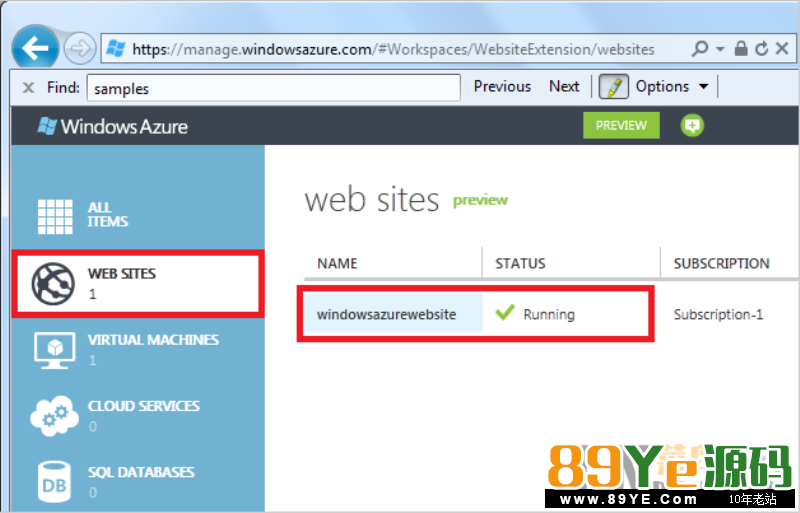
Task: Click the green feedback chat icon
Action: click(x=692, y=125)
